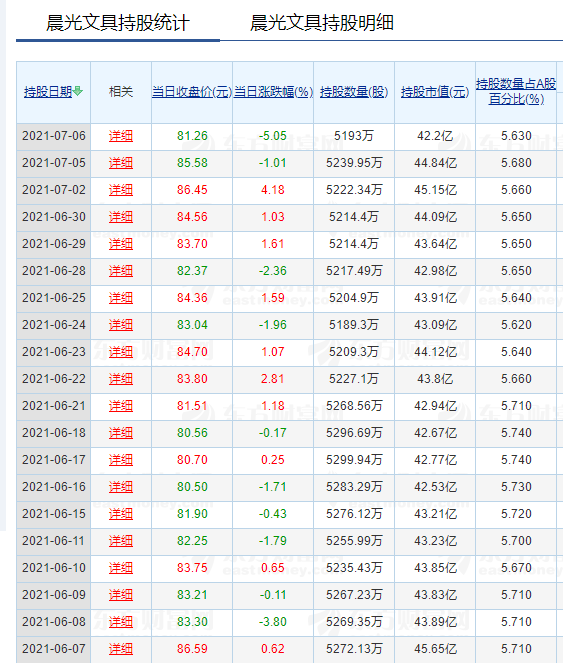Open 详细 link for 2021-06-30
Image resolution: width=563 pixels, height=663 pixels.
coord(121,217)
